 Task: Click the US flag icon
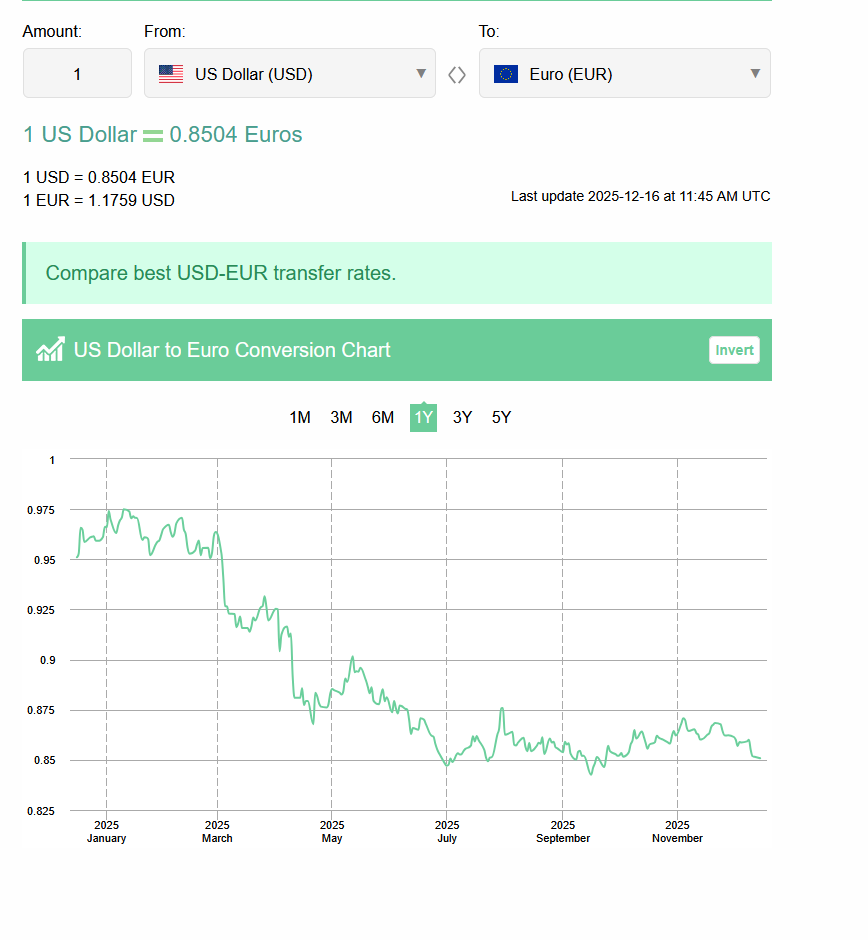[171, 74]
